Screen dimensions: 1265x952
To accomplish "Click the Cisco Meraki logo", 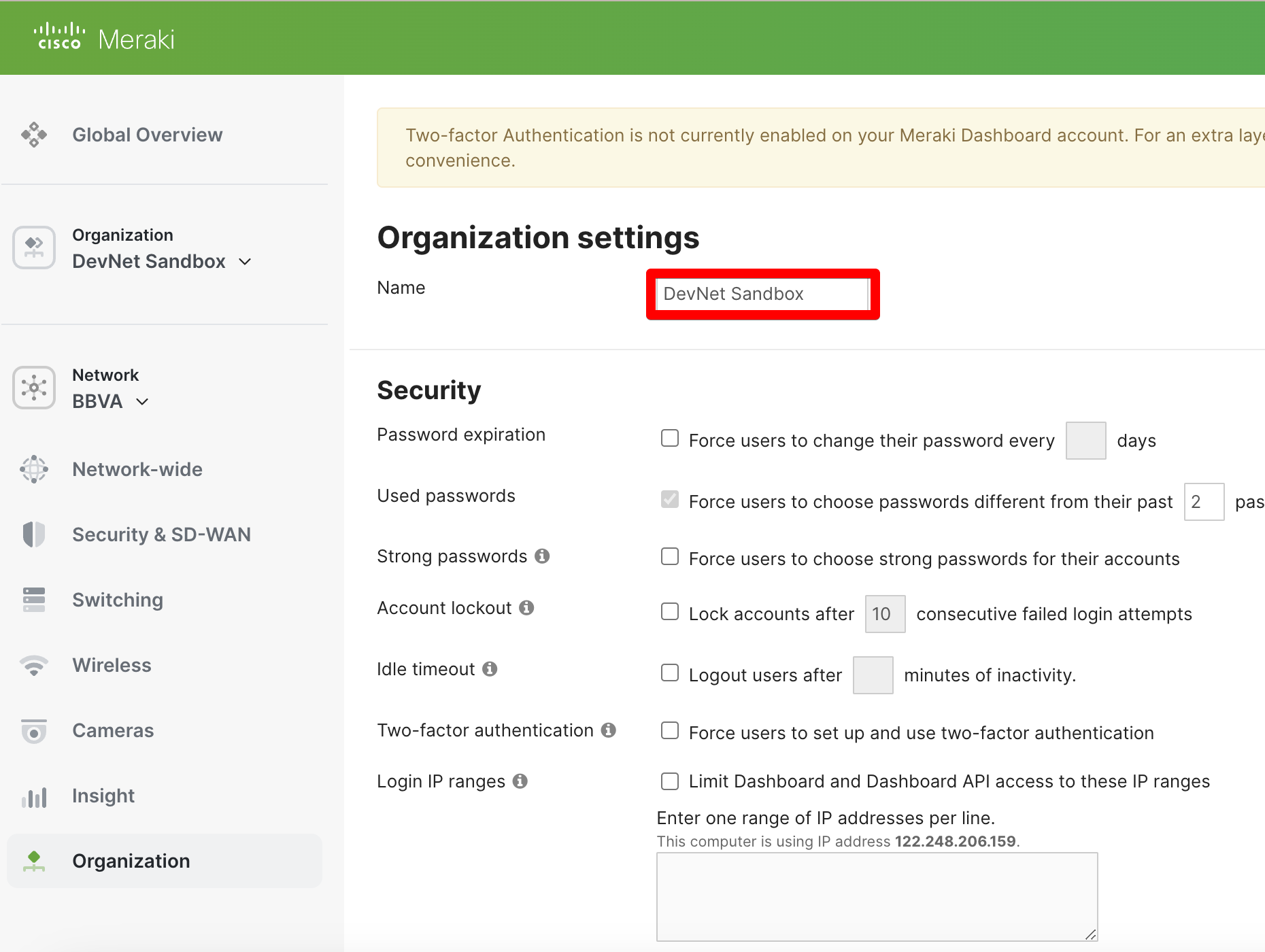I will click(105, 38).
